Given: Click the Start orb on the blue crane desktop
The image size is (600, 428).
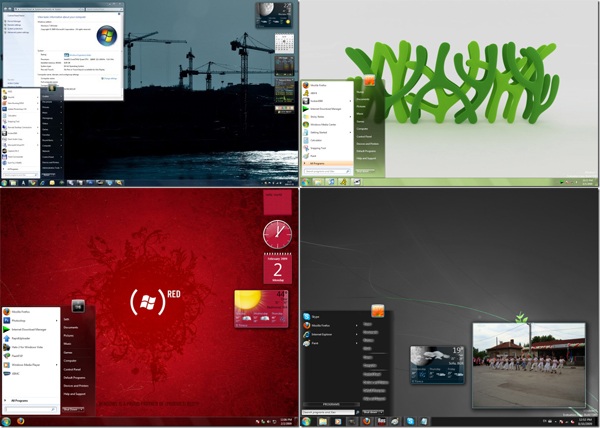Looking at the screenshot, I should [x=4, y=183].
